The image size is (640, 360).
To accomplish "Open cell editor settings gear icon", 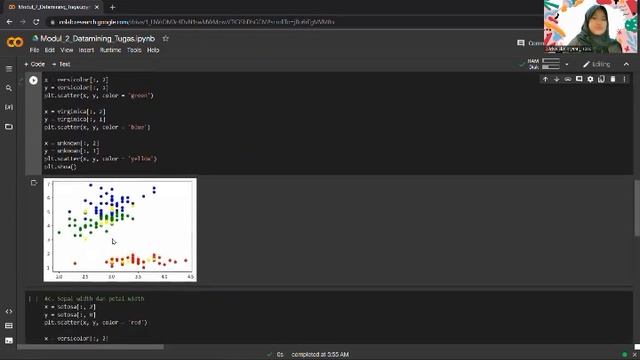I will point(590,79).
